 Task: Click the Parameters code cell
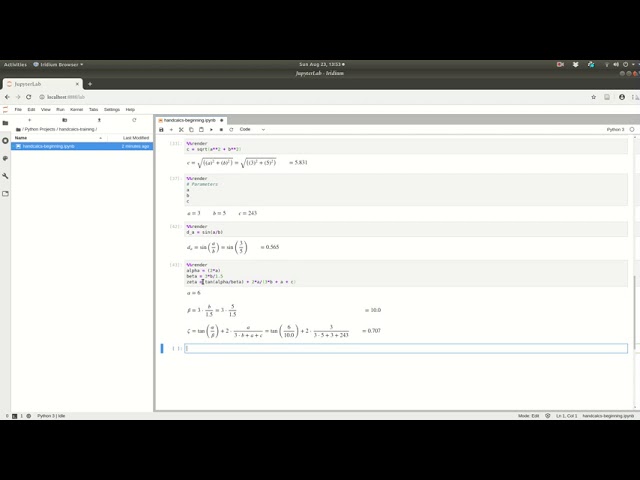pyautogui.click(x=406, y=190)
